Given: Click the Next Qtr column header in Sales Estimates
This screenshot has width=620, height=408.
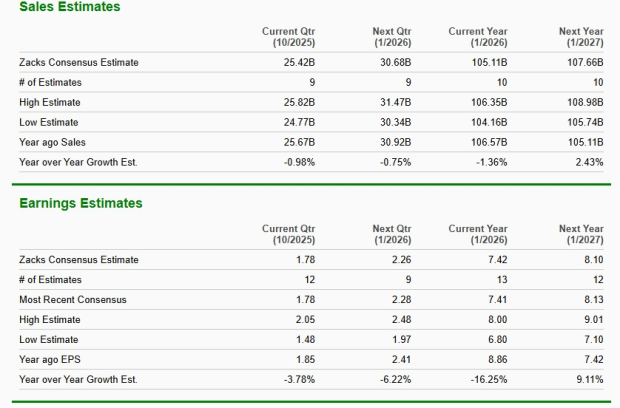Looking at the screenshot, I should pos(390,38).
